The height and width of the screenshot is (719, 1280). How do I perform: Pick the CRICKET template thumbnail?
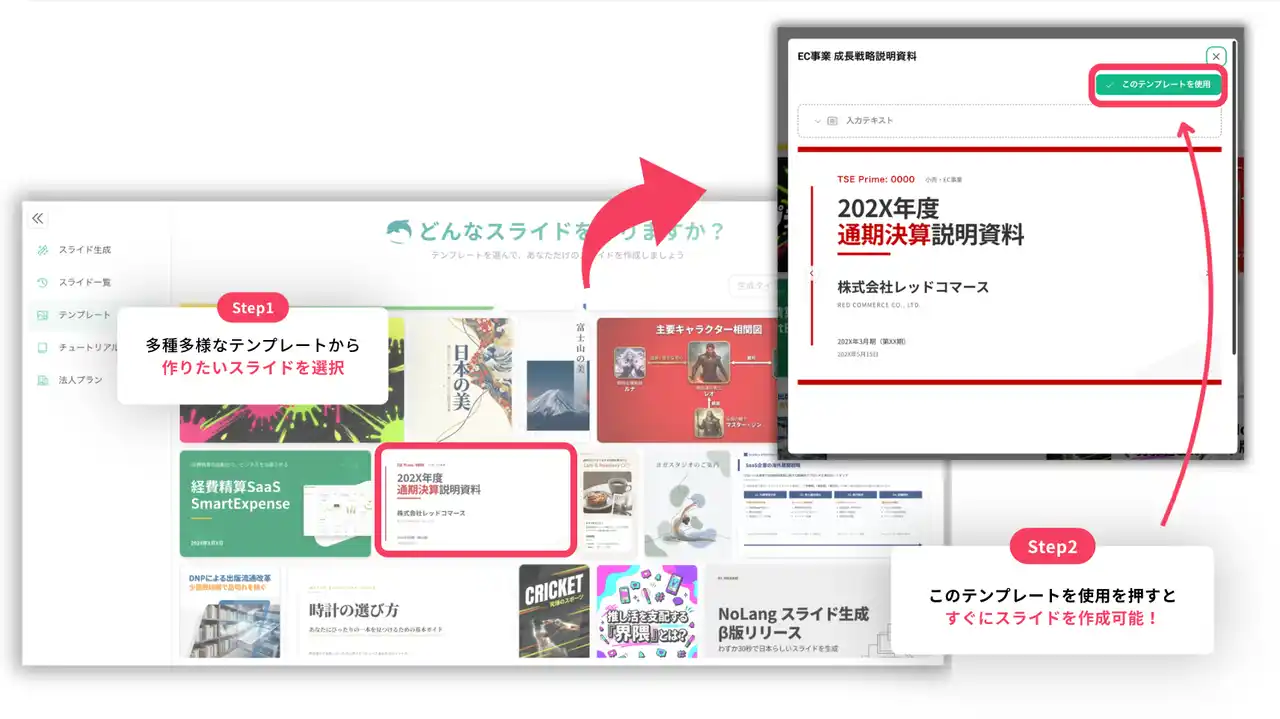tap(553, 610)
